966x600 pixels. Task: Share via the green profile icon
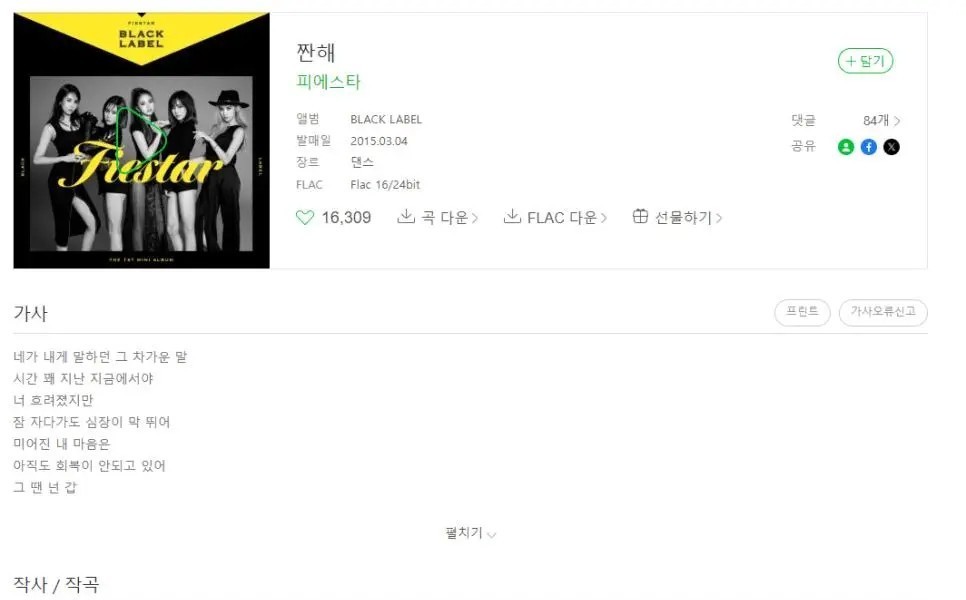pos(846,147)
